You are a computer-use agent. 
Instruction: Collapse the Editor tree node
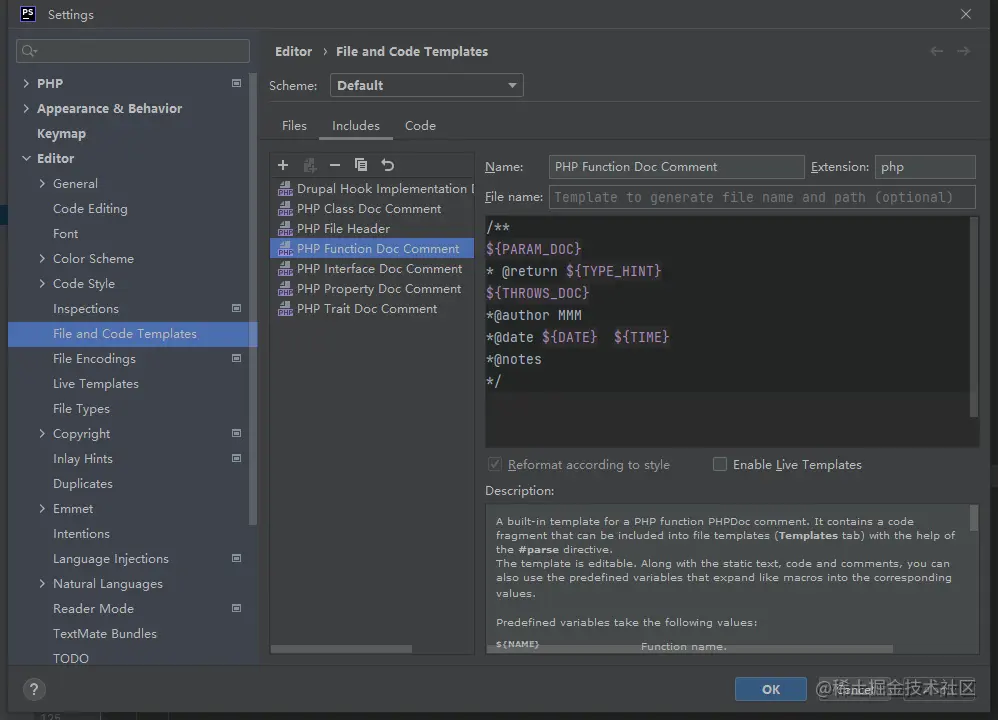coord(26,159)
